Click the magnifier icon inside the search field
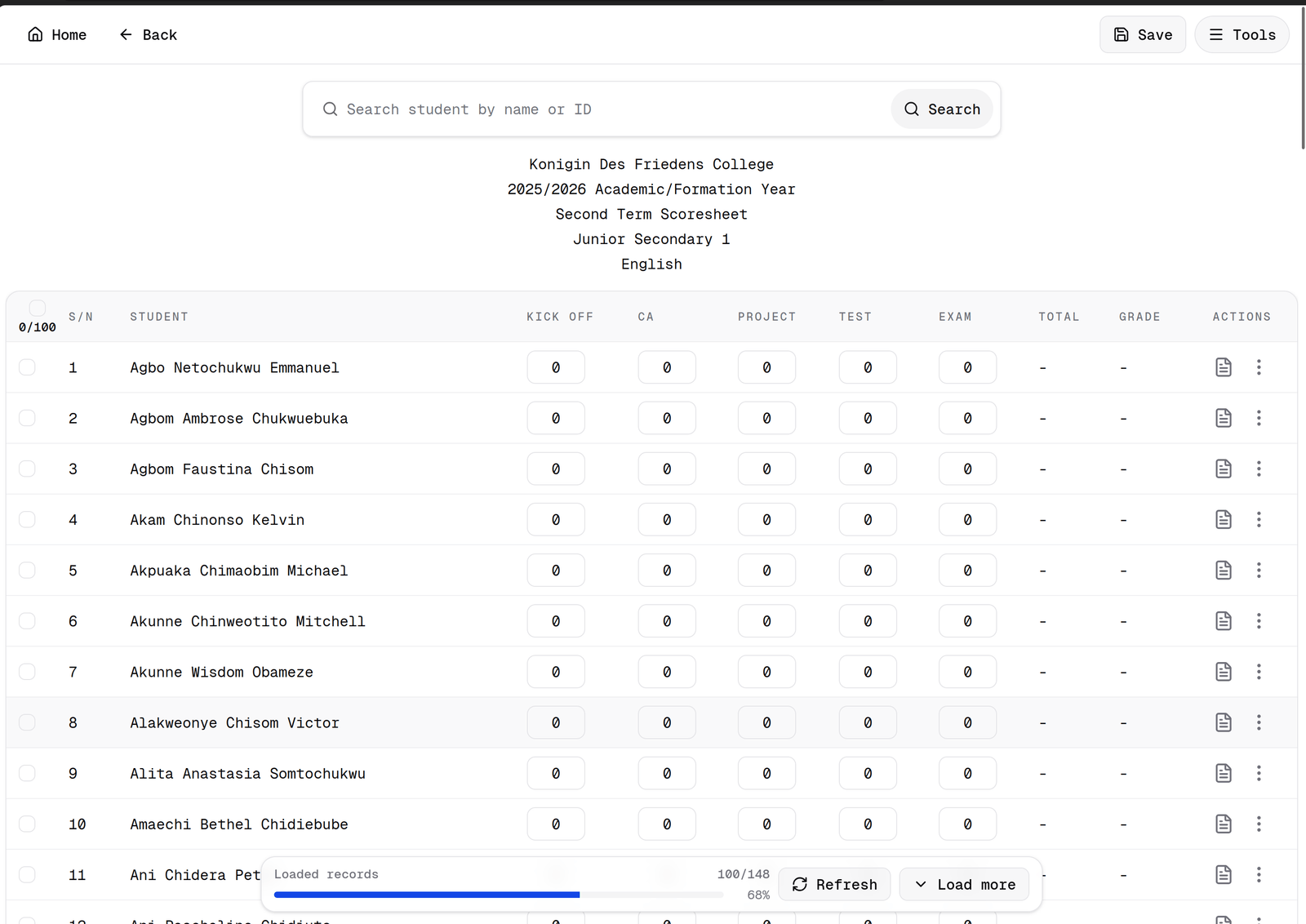This screenshot has width=1306, height=924. [x=330, y=109]
